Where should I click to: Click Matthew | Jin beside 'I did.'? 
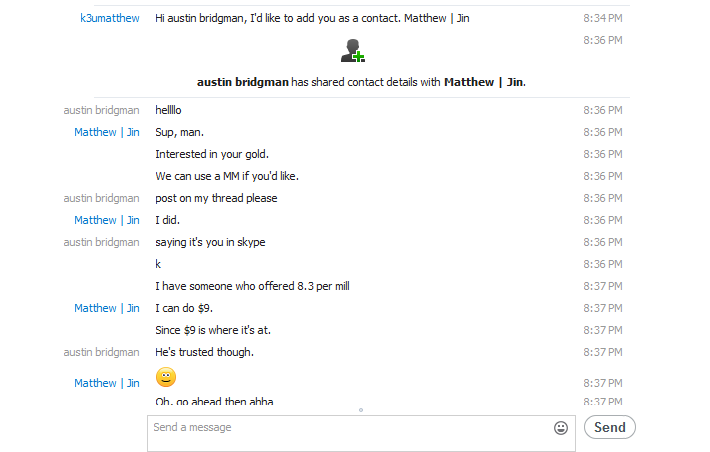click(x=107, y=220)
